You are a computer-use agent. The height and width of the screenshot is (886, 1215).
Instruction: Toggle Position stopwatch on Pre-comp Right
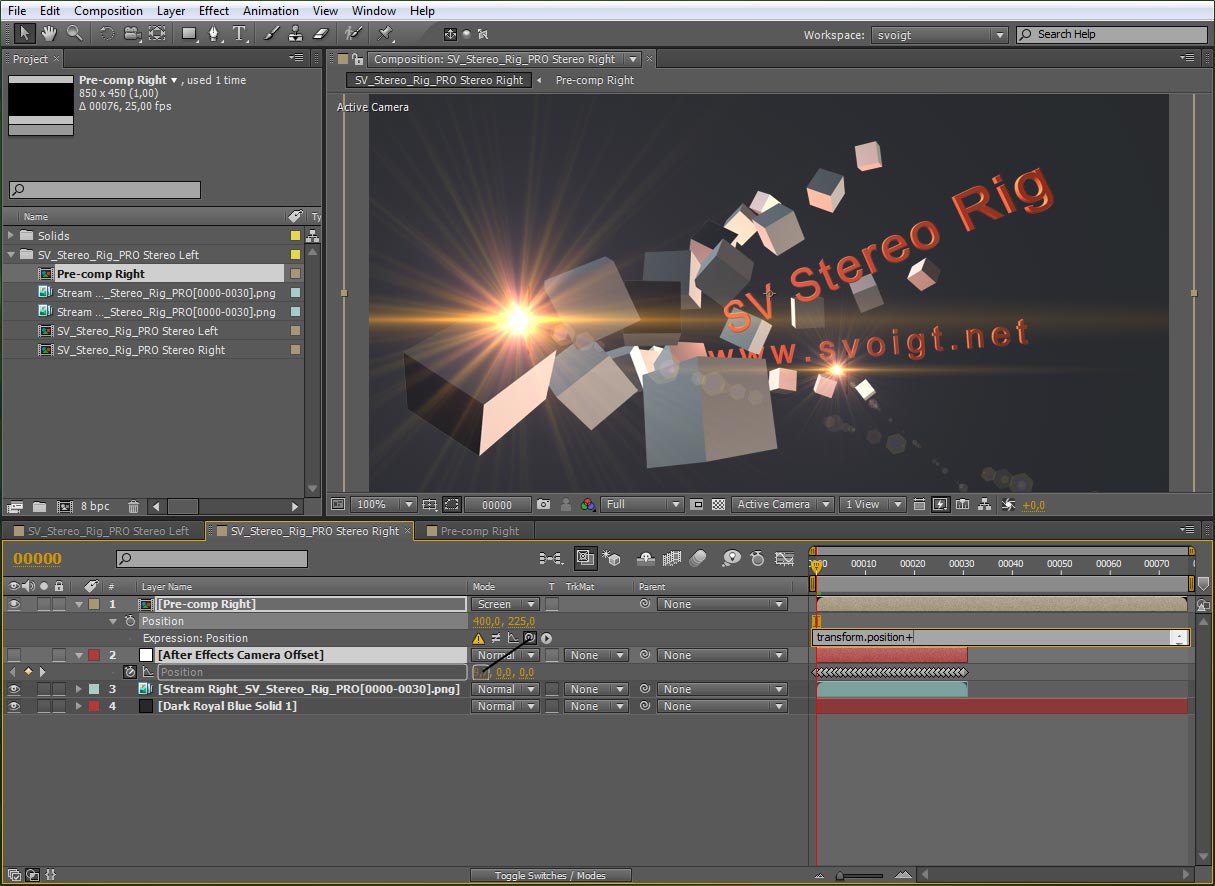click(x=130, y=621)
